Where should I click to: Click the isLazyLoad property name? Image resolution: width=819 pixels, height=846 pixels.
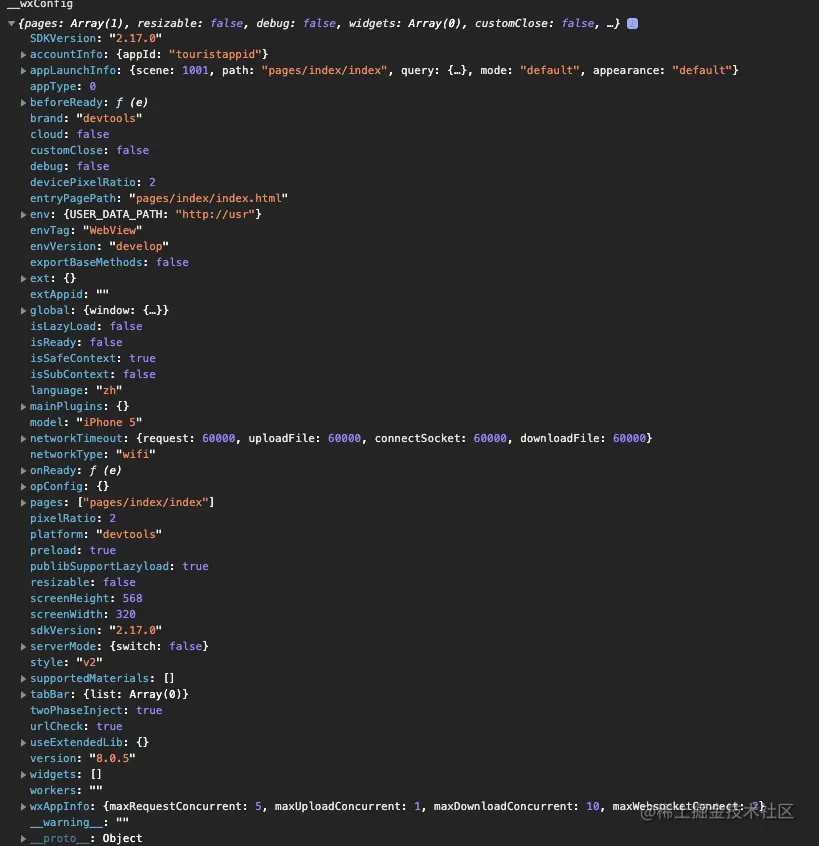tap(63, 326)
